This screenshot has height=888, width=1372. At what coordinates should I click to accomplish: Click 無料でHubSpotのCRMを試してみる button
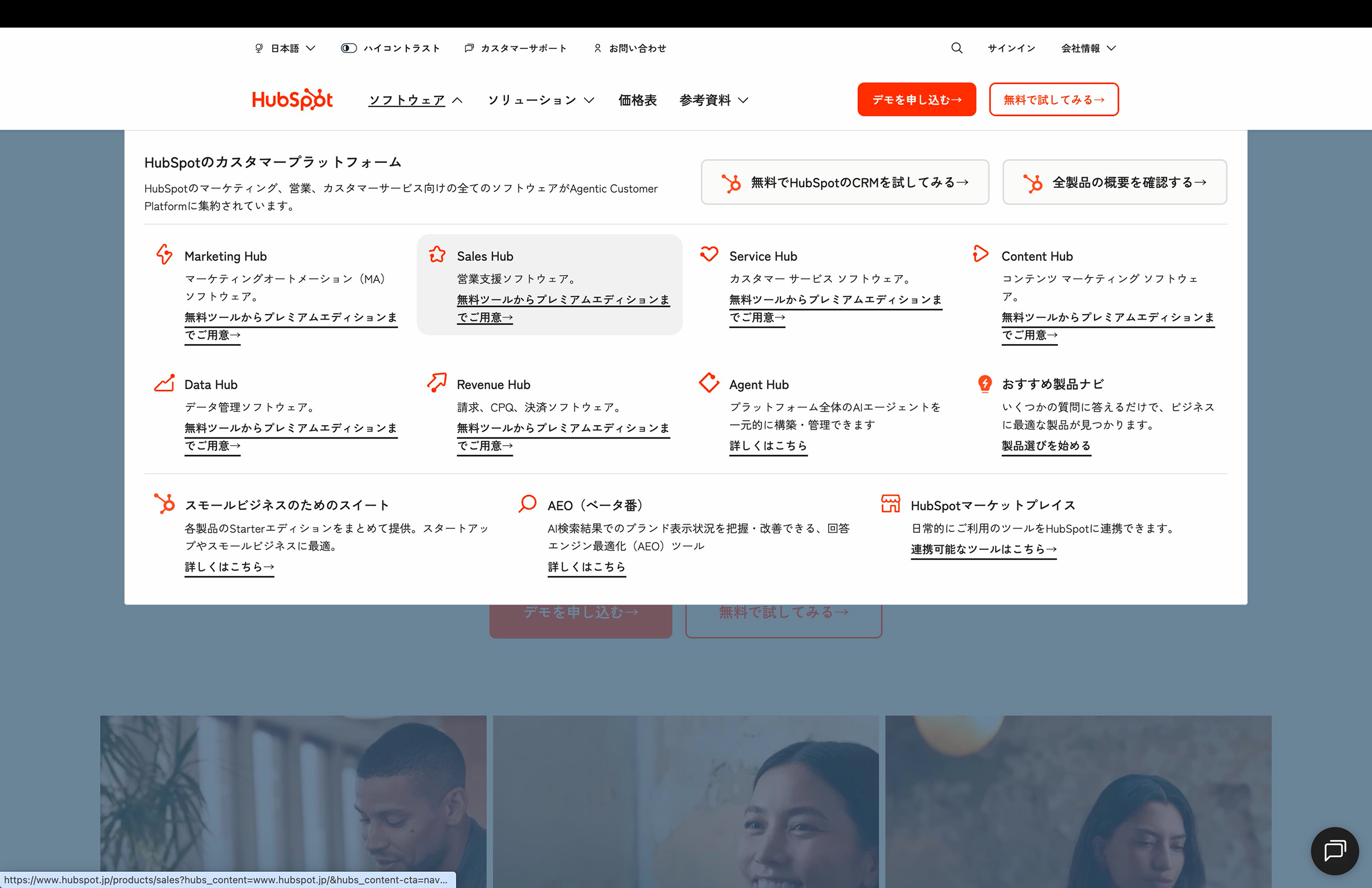(845, 182)
